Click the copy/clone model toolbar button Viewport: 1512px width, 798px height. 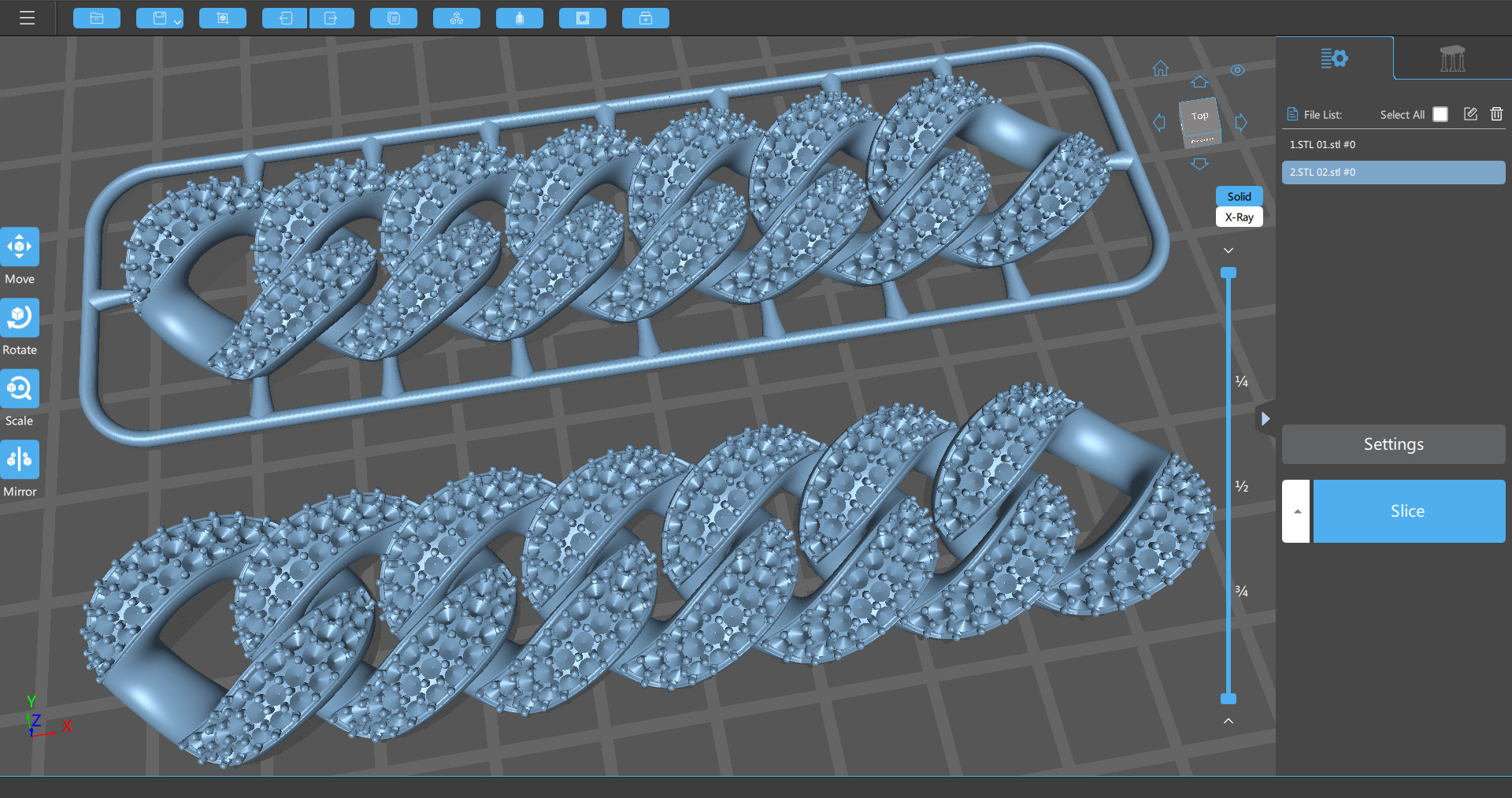coord(394,18)
